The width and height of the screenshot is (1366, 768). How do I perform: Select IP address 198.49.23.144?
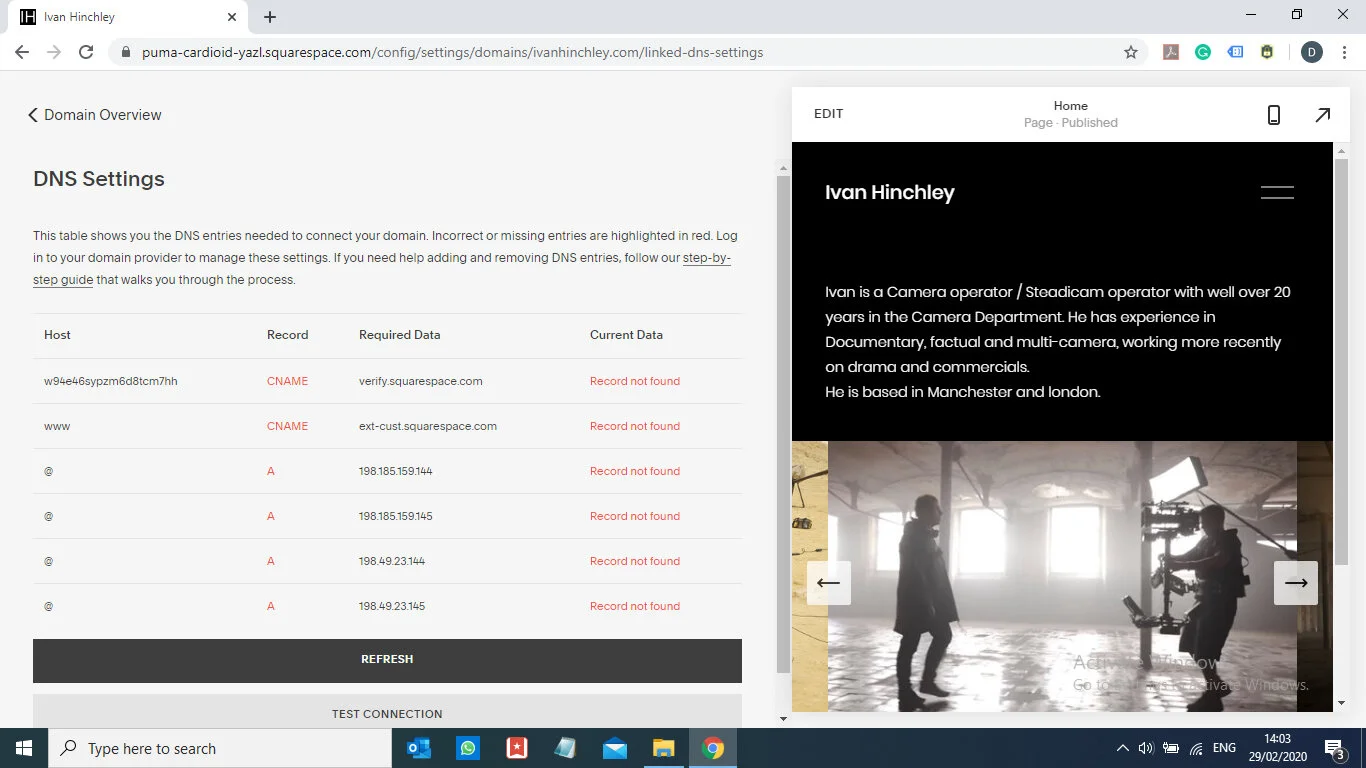click(392, 561)
